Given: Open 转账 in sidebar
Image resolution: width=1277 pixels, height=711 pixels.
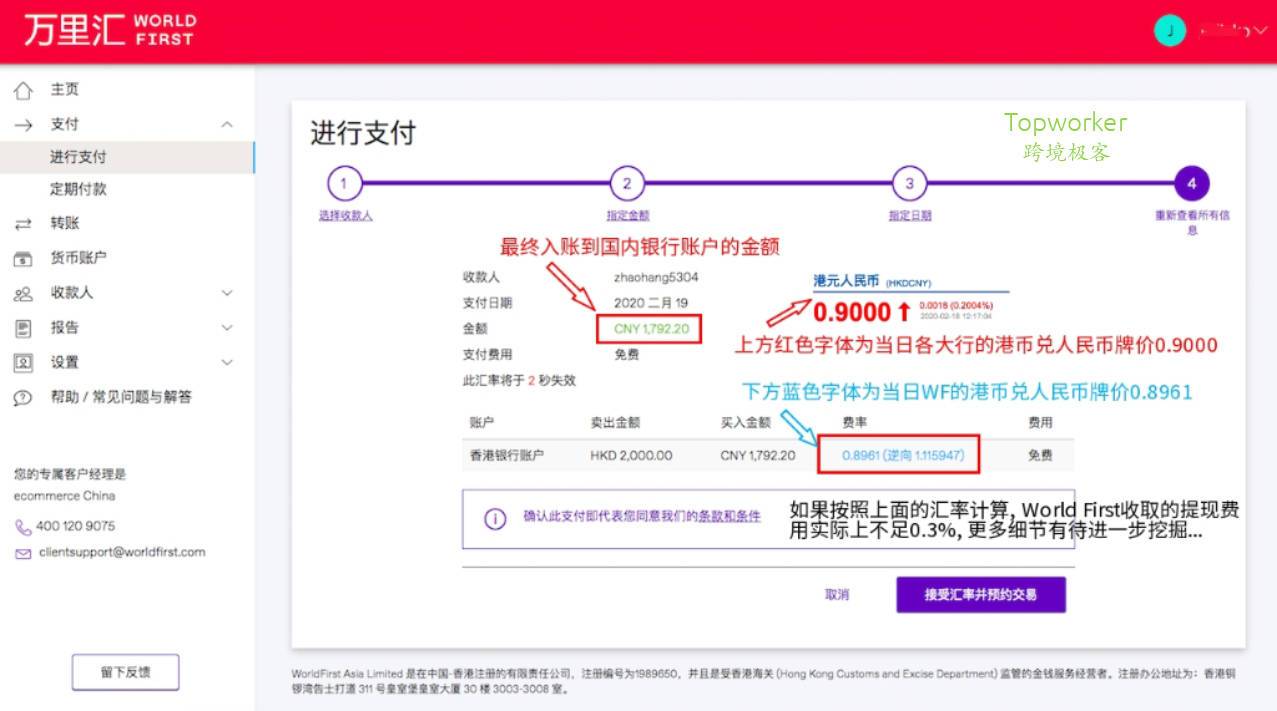Looking at the screenshot, I should (x=65, y=223).
